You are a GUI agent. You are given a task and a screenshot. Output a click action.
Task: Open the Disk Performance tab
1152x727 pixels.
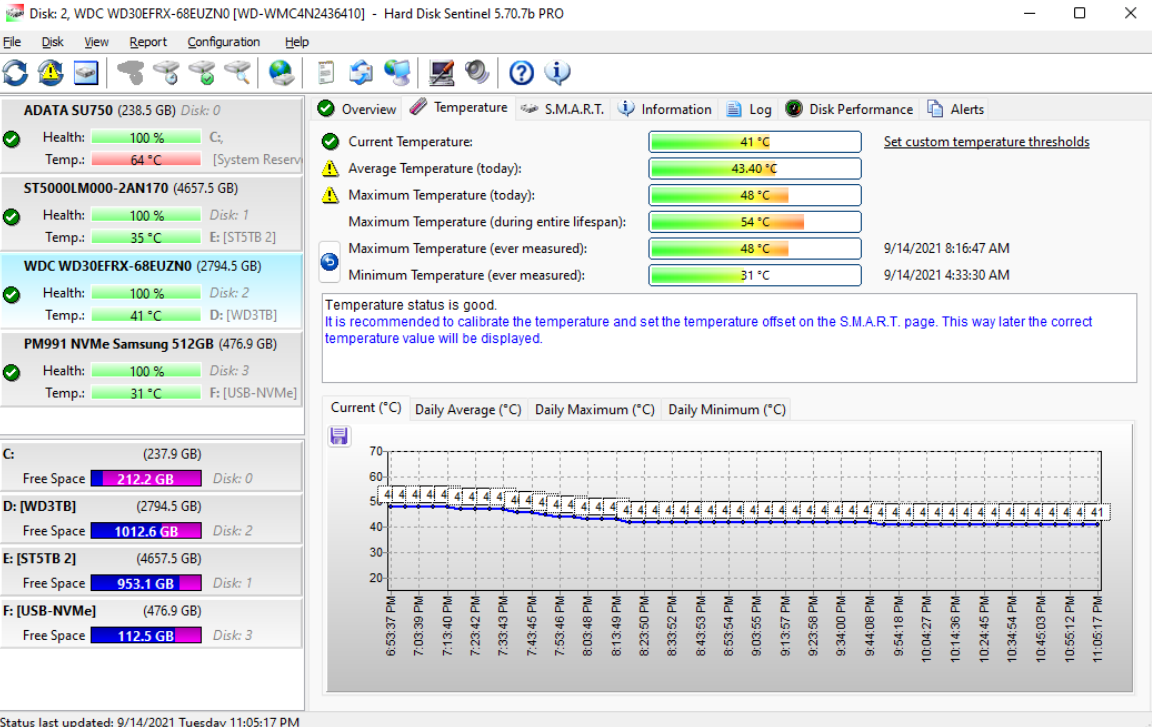point(849,109)
